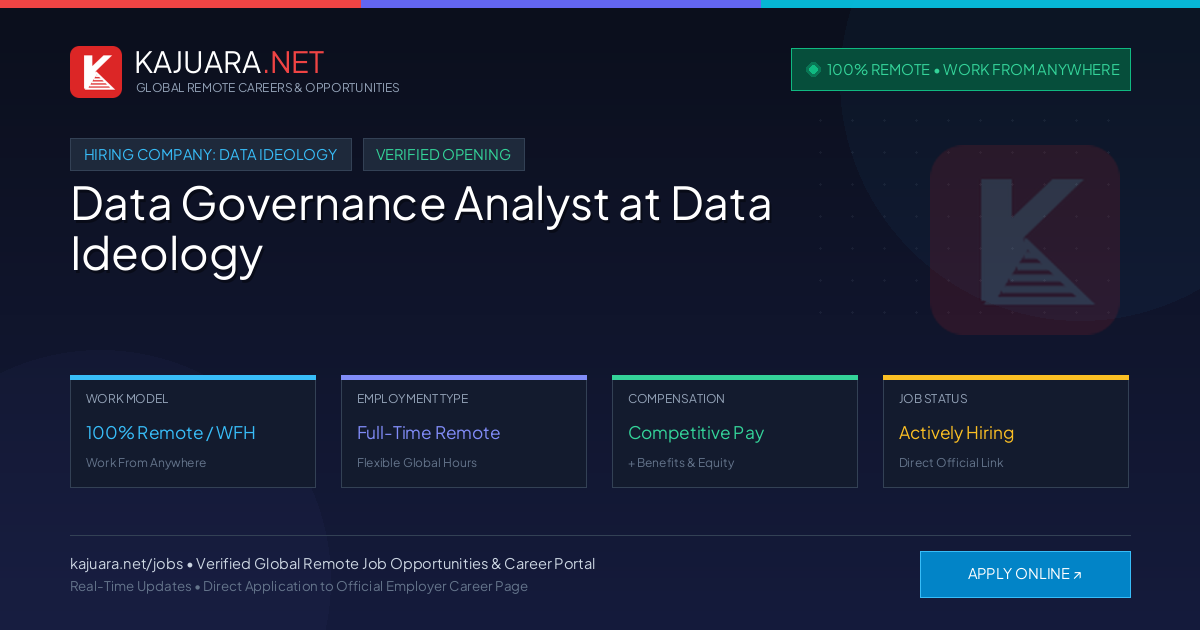Open the Compensation card

[735, 432]
